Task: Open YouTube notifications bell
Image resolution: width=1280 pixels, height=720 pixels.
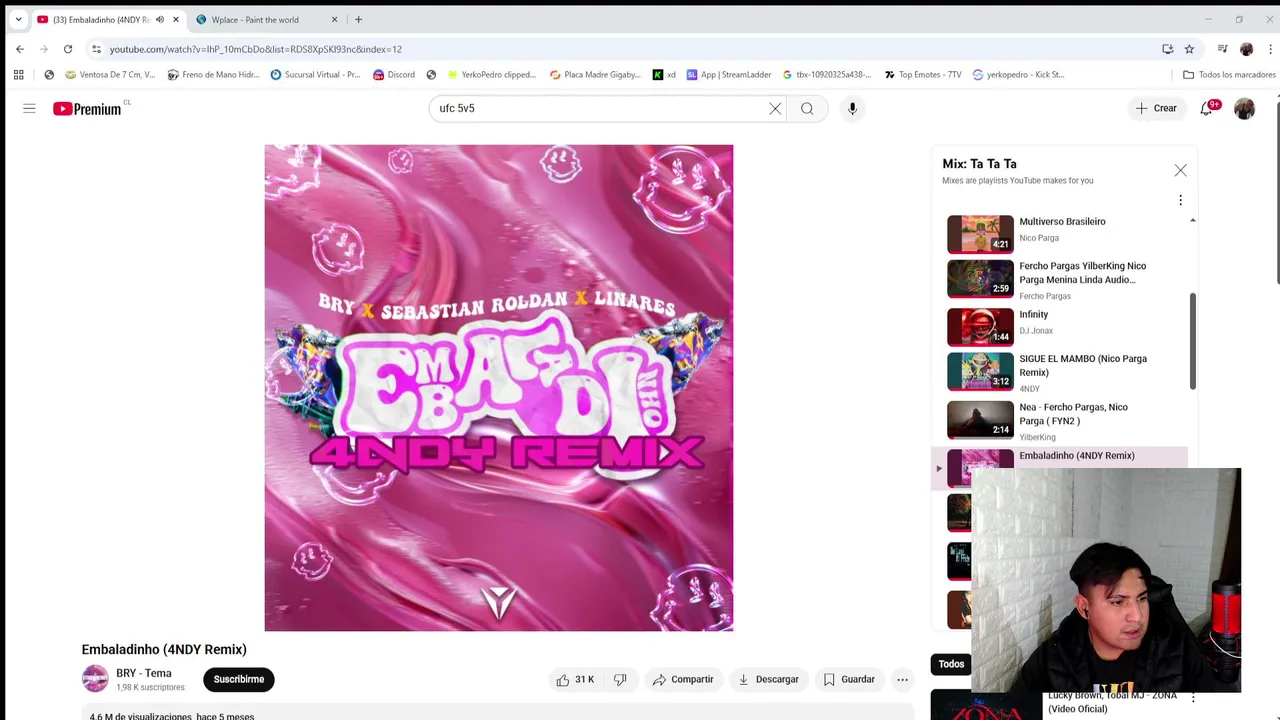Action: click(1207, 108)
